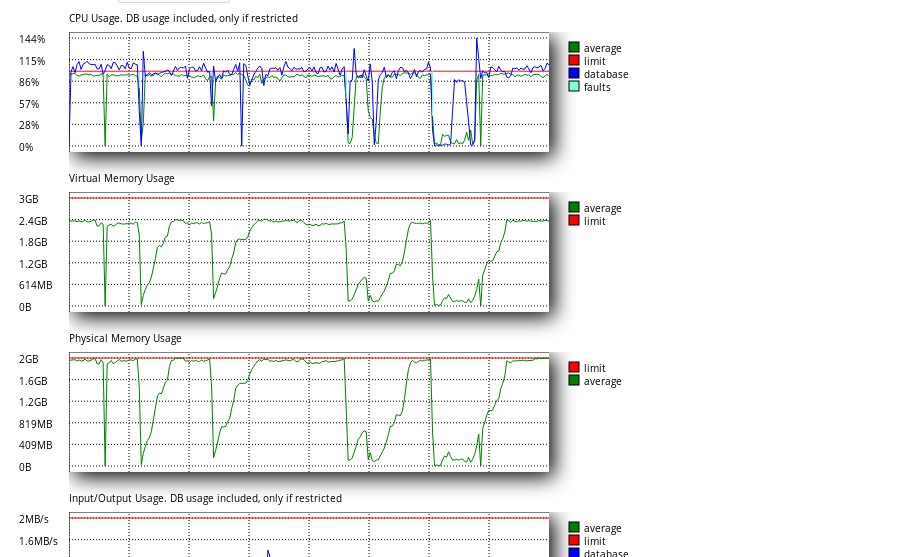Click the 'database' legend text in CPU chart

point(606,74)
